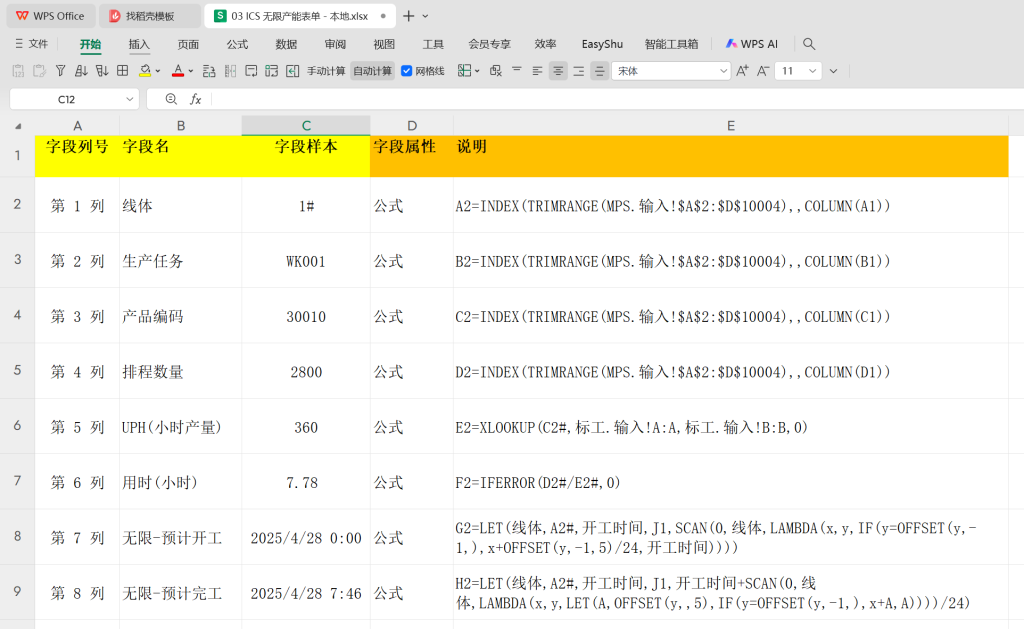Image resolution: width=1024 pixels, height=629 pixels.
Task: Open the 智能工具箱 tab
Action: (x=671, y=44)
